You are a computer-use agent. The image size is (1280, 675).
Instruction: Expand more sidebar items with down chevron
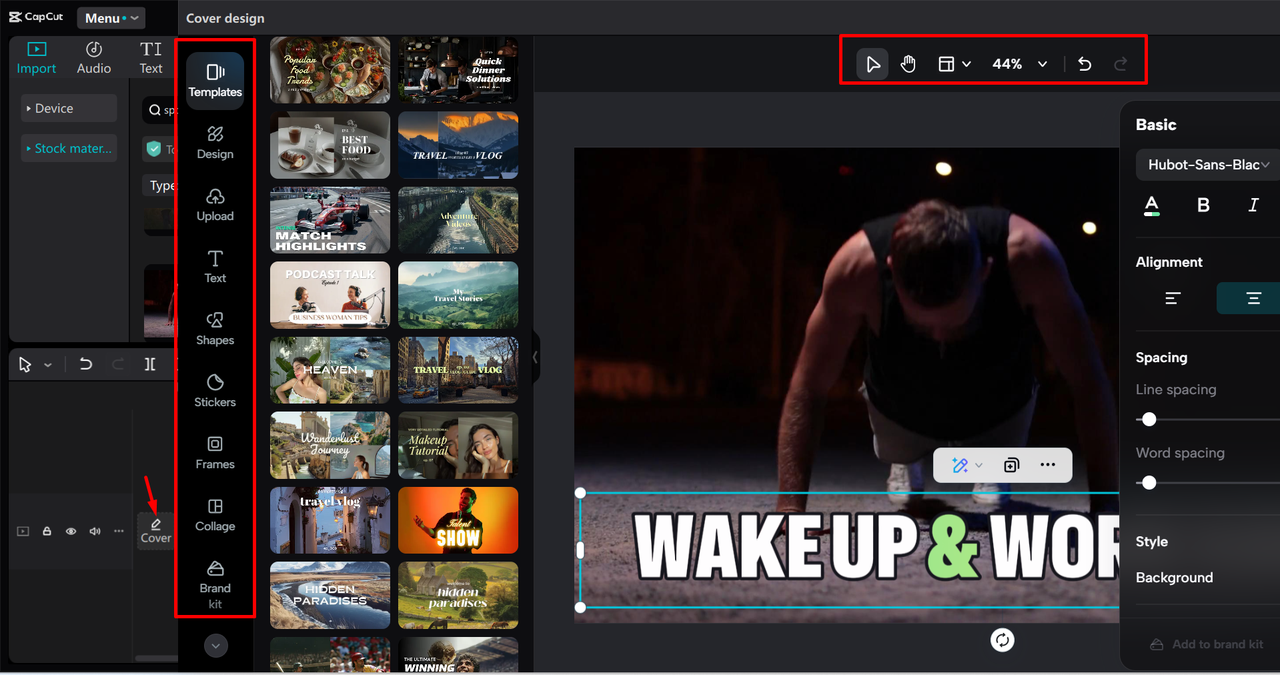[216, 646]
